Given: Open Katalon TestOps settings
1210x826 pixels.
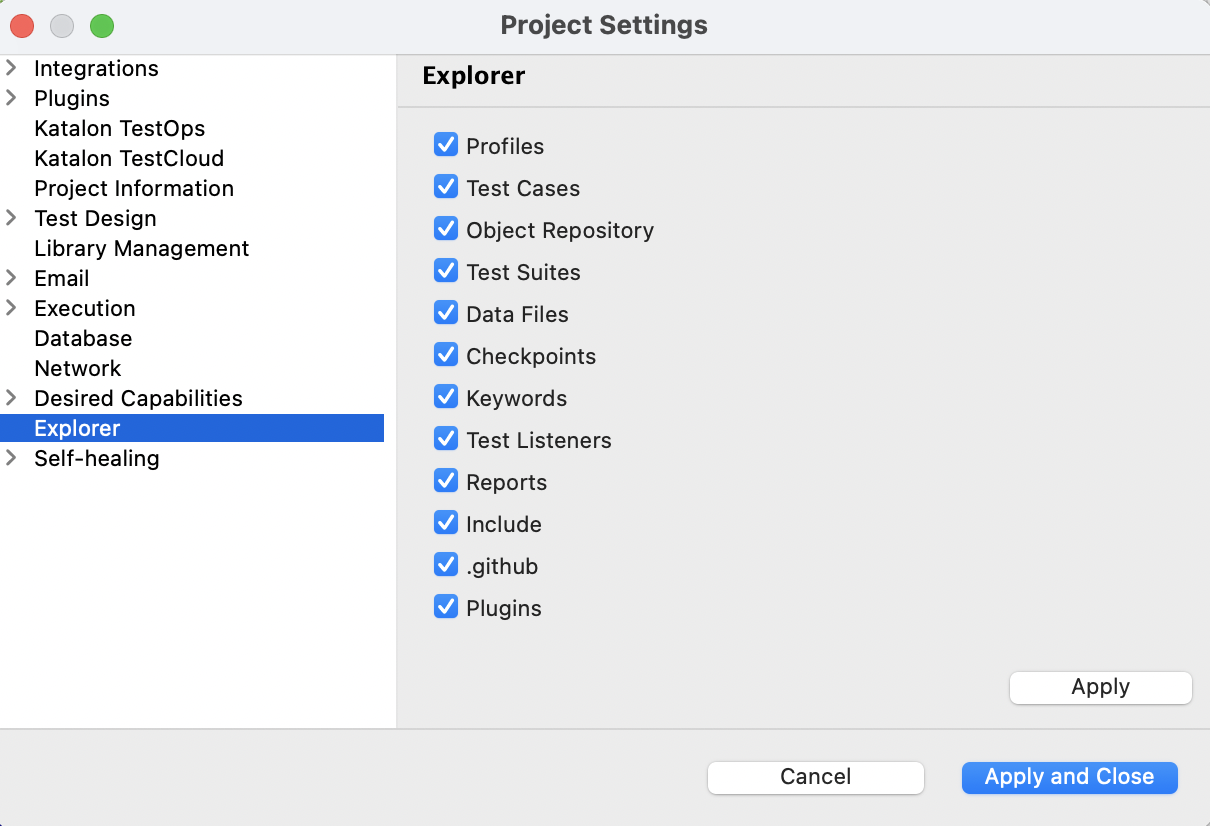Looking at the screenshot, I should [x=119, y=128].
